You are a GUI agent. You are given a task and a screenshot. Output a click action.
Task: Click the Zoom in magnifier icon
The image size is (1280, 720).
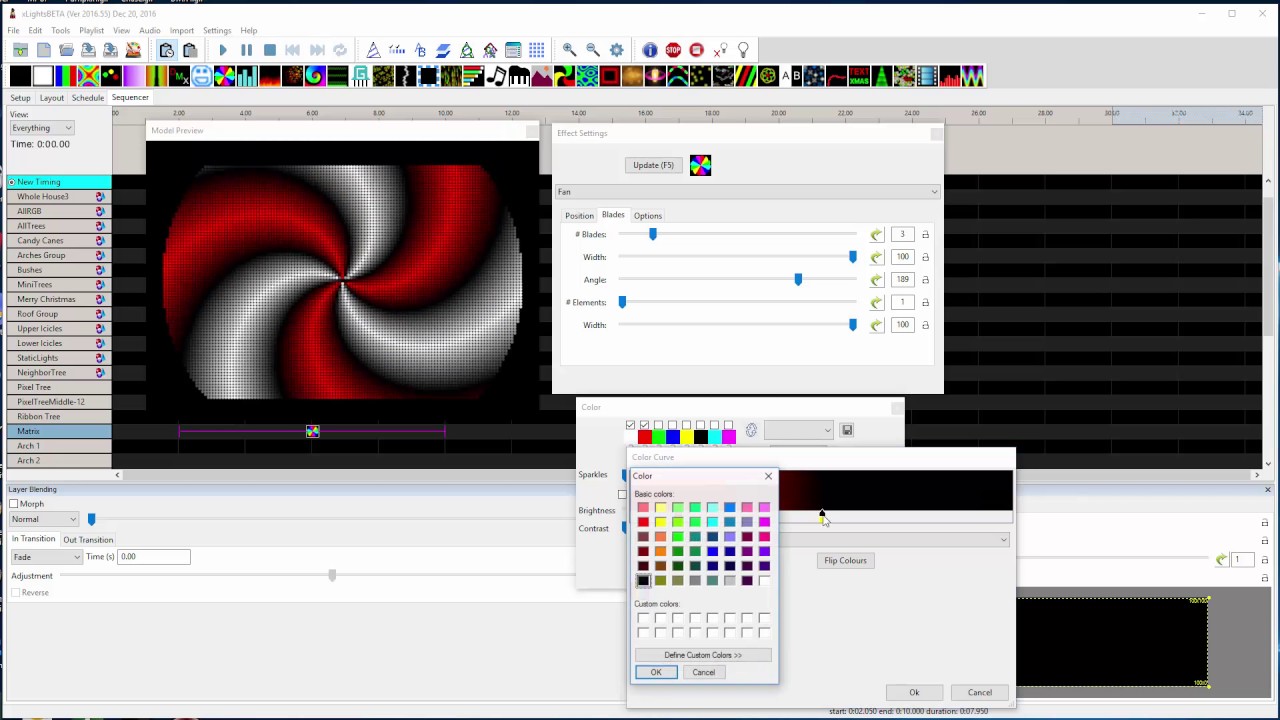point(569,50)
